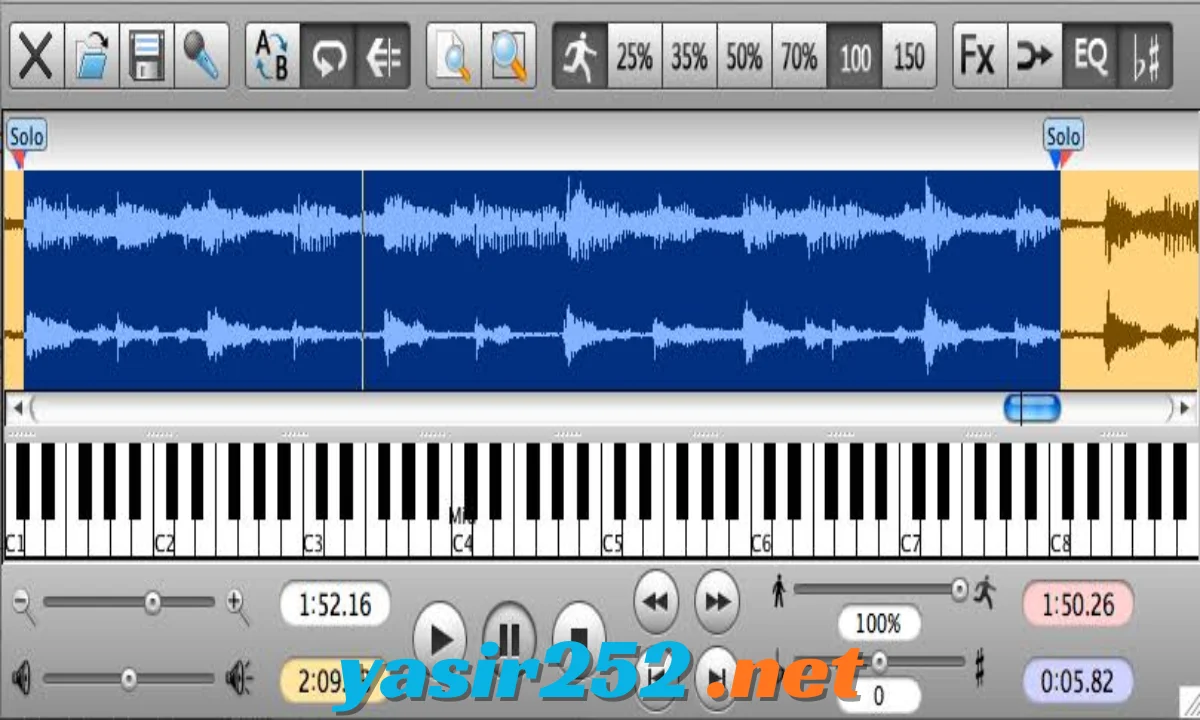Click the pink 1:50.26 time field
Screen dimensions: 1200x720
click(x=1078, y=604)
